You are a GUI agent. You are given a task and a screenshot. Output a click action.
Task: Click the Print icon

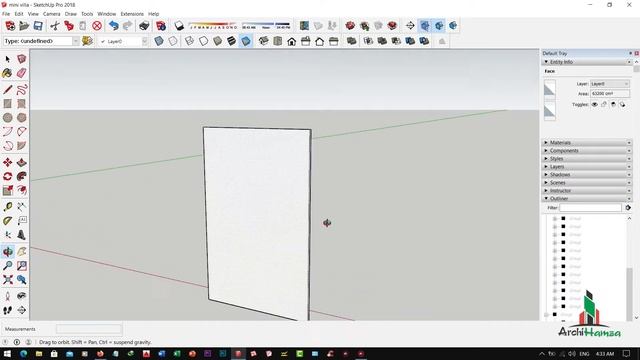click(x=144, y=26)
